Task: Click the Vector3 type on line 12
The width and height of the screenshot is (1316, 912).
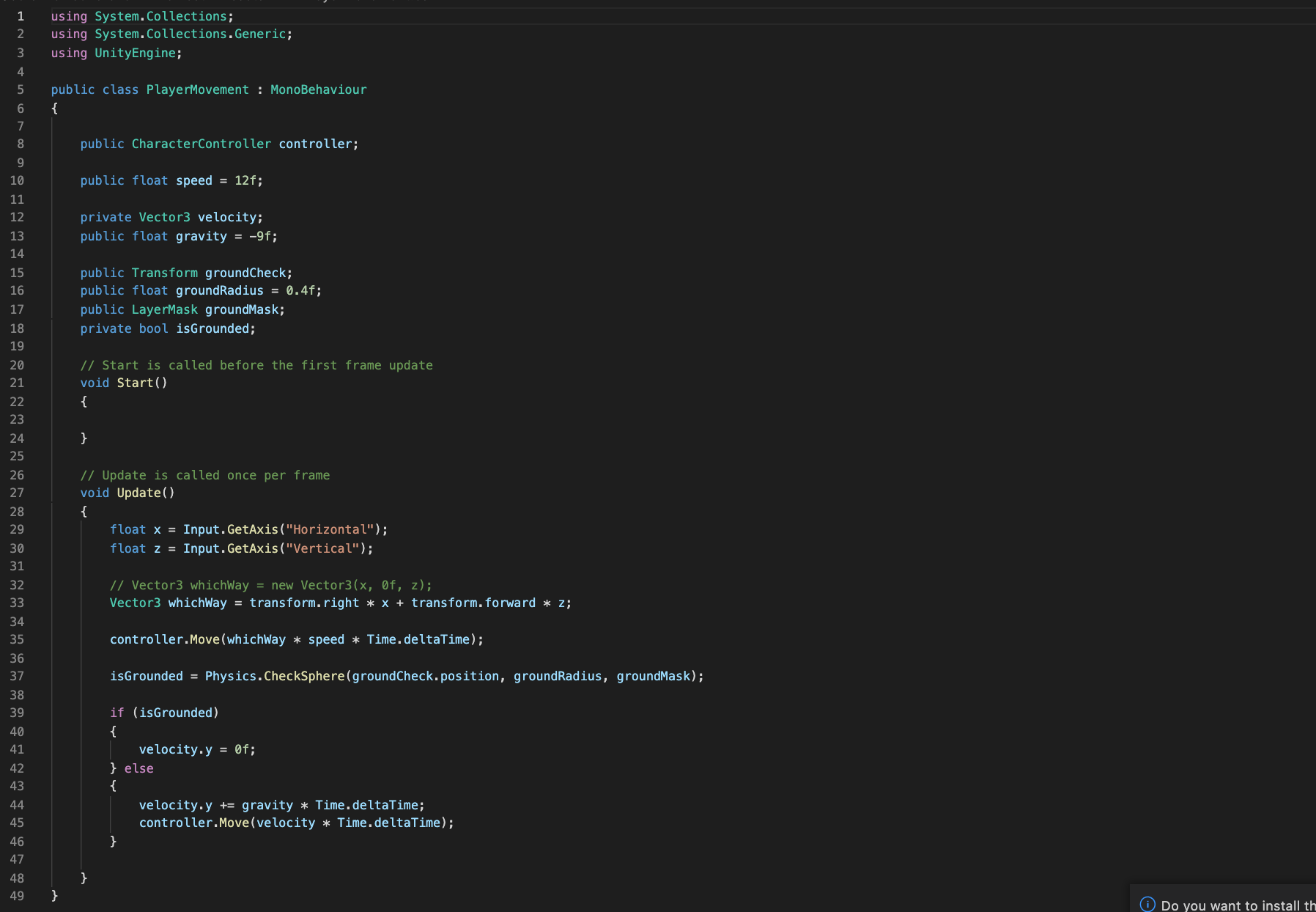Action: tap(165, 217)
